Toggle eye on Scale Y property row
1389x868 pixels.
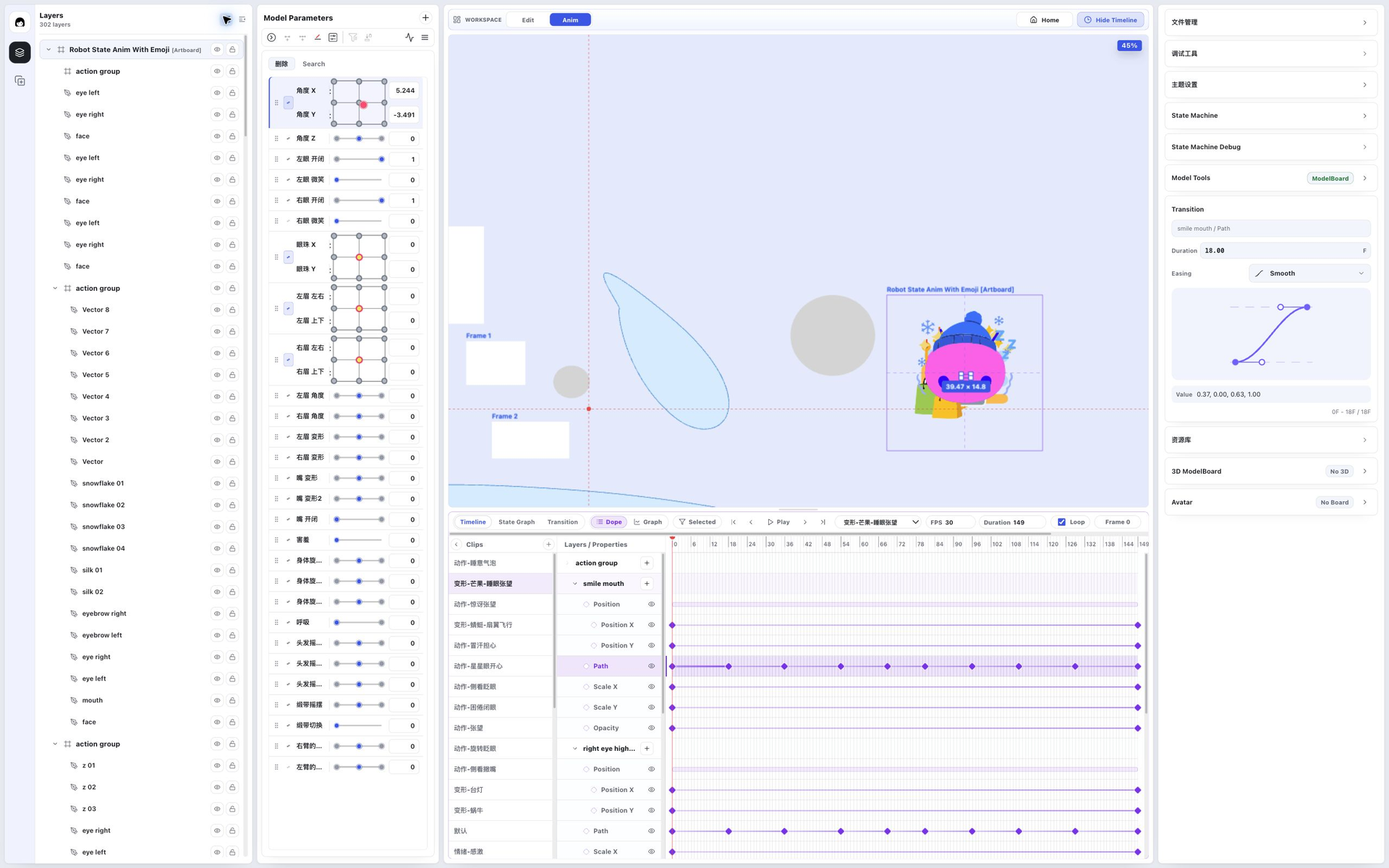tap(651, 707)
